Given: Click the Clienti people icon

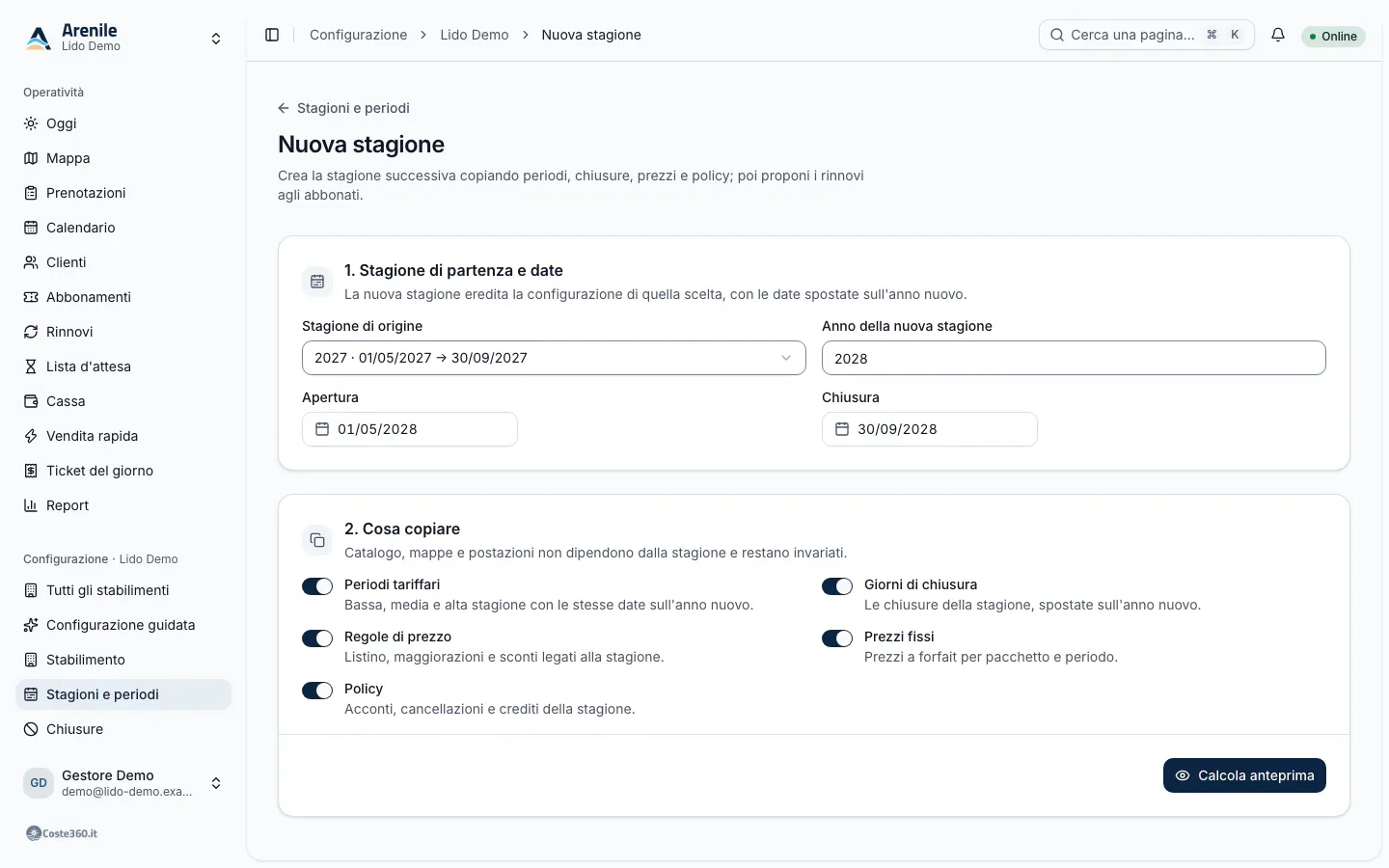Looking at the screenshot, I should pyautogui.click(x=31, y=262).
